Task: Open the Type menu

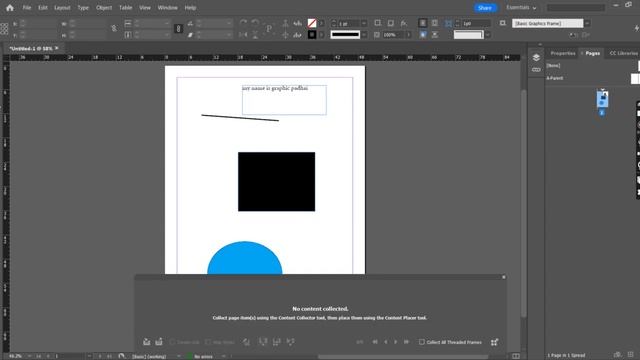Action: (83, 8)
